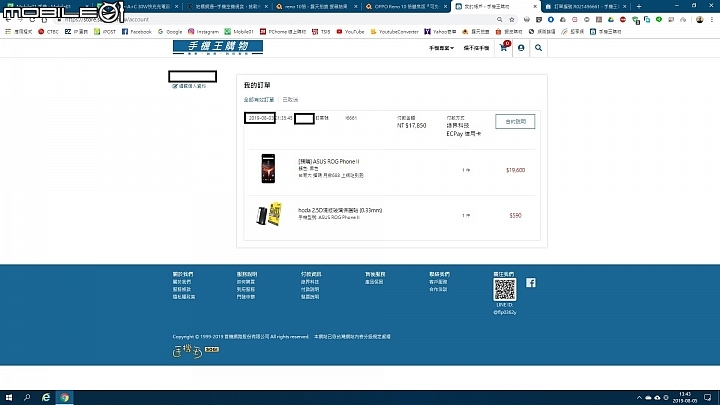The image size is (720, 405).
Task: Open Windows taskbar search icon
Action: [x=27, y=397]
